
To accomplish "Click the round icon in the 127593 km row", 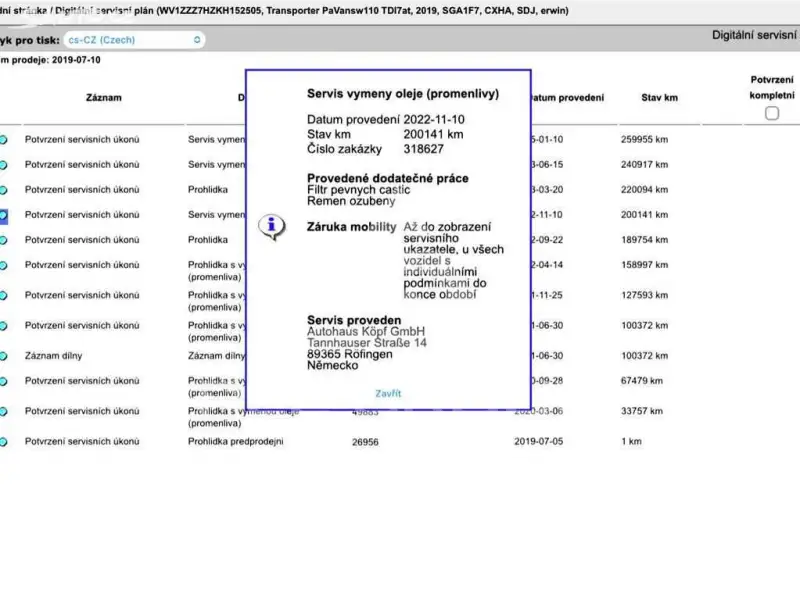I will click(3, 295).
